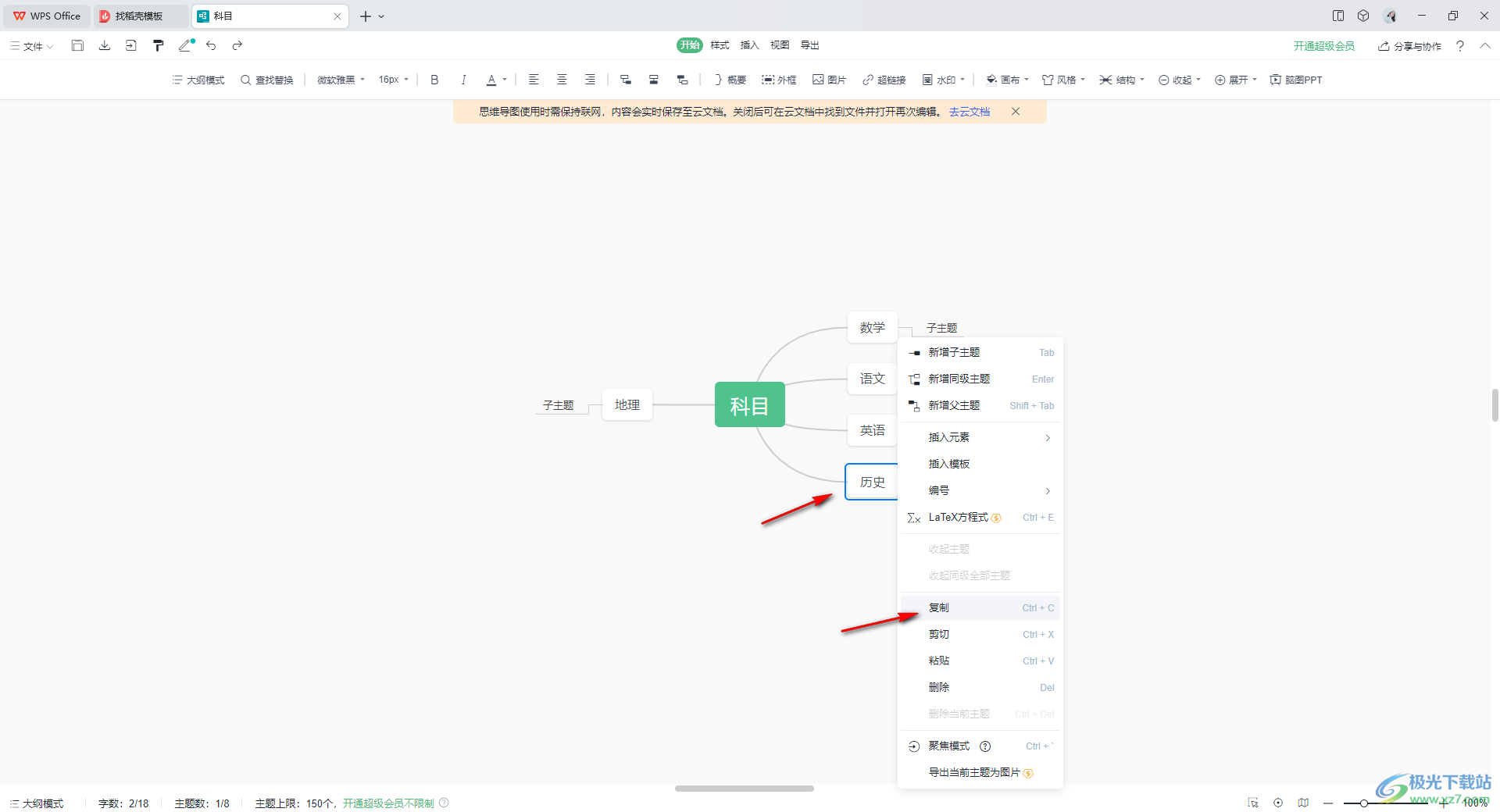Center align text
This screenshot has width=1500, height=812.
point(562,80)
